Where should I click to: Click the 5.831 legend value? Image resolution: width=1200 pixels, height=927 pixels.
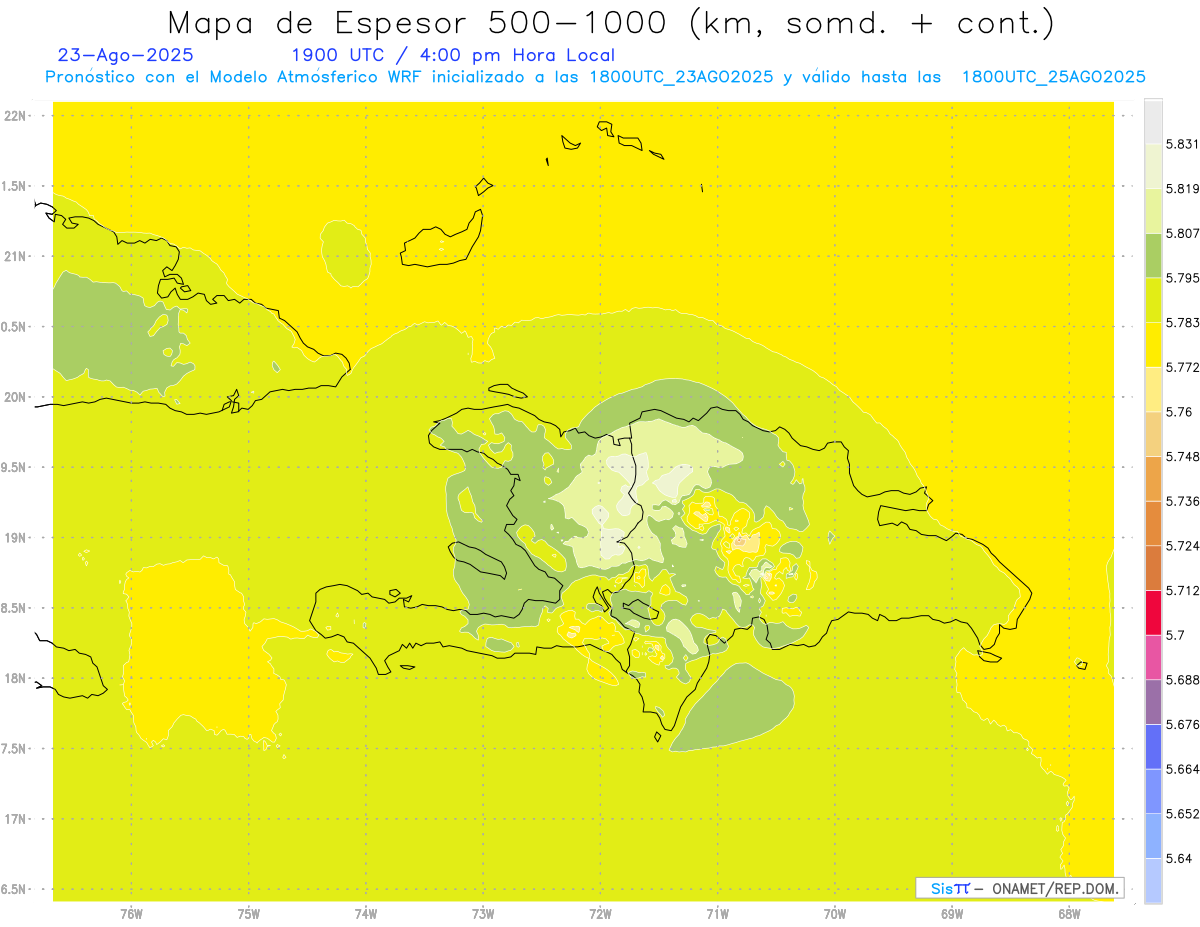coord(1183,144)
